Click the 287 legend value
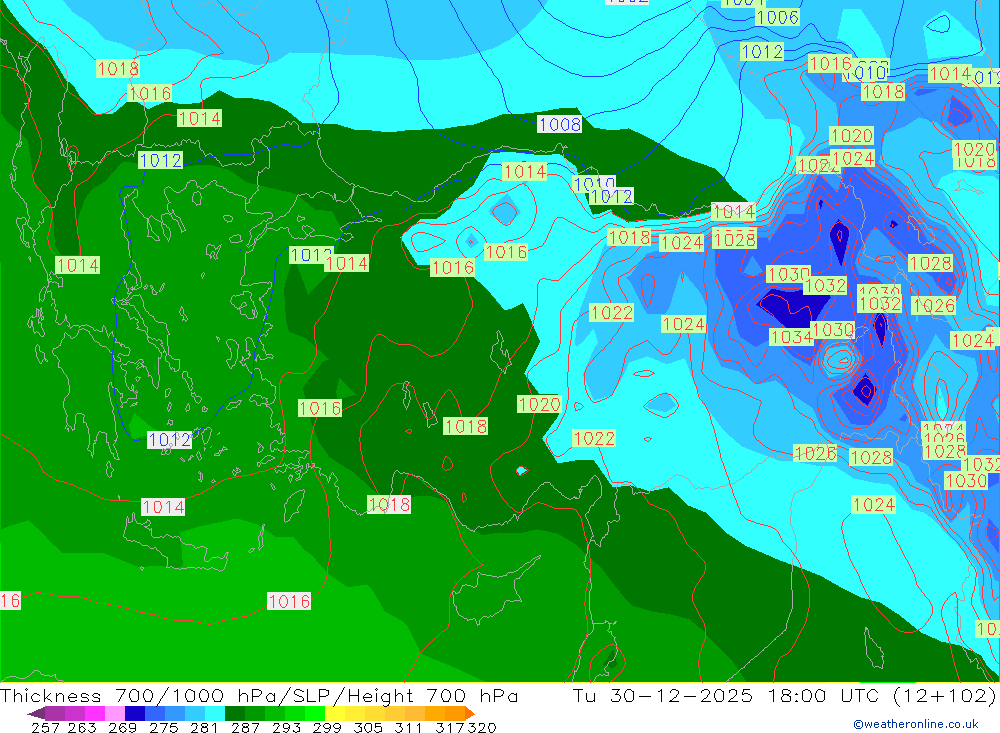This screenshot has width=1000, height=733. 246,727
